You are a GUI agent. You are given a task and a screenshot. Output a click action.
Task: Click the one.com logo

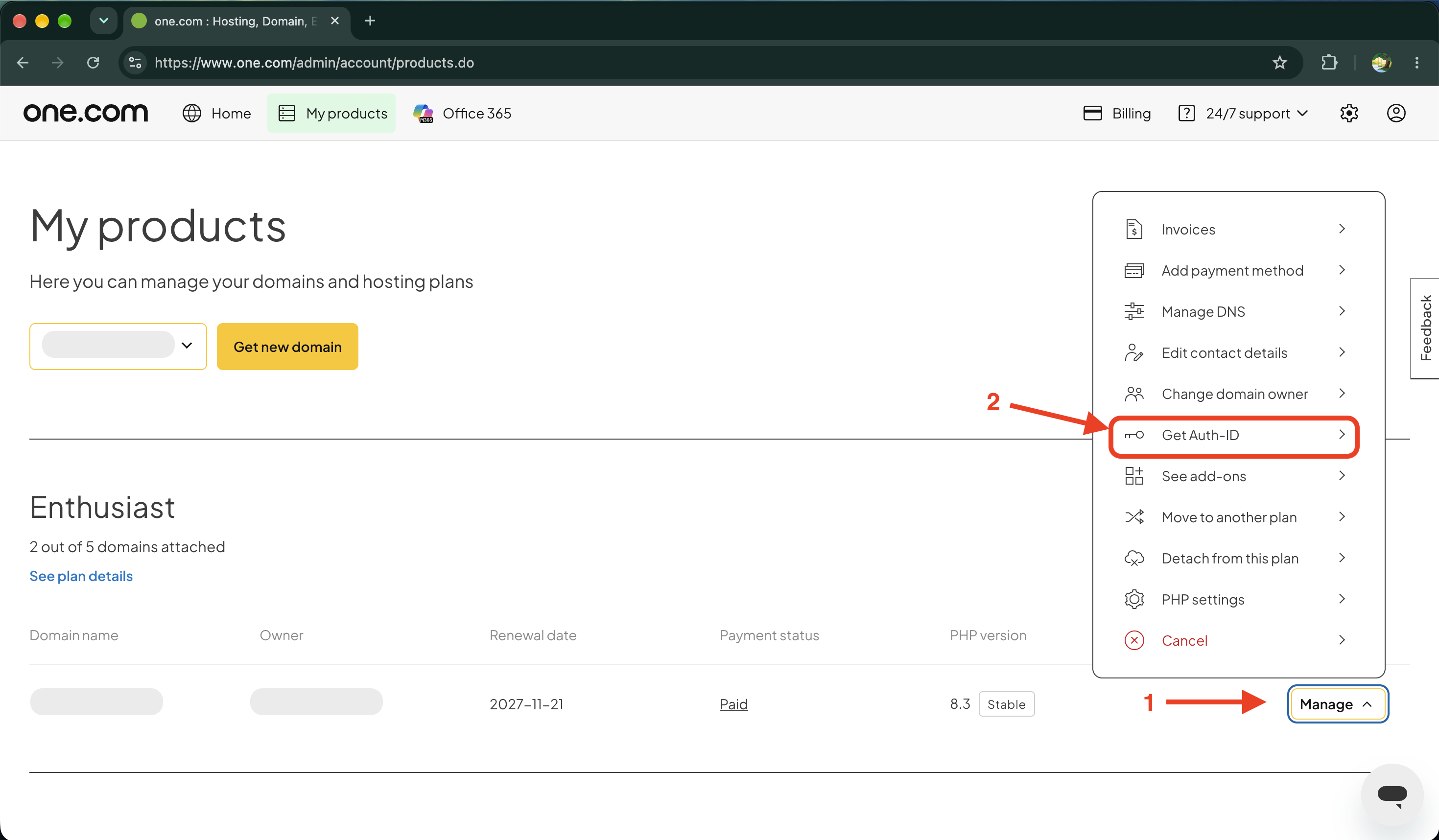coord(86,113)
